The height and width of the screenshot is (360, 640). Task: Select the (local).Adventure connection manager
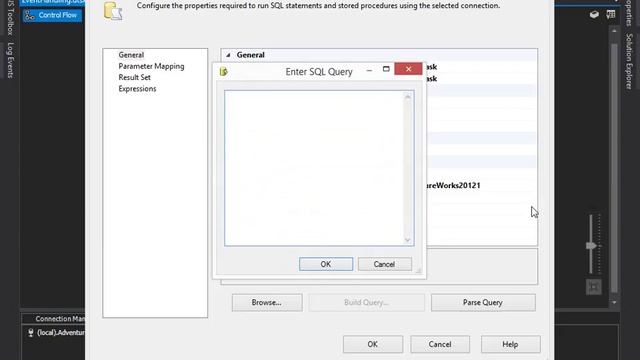pos(56,333)
